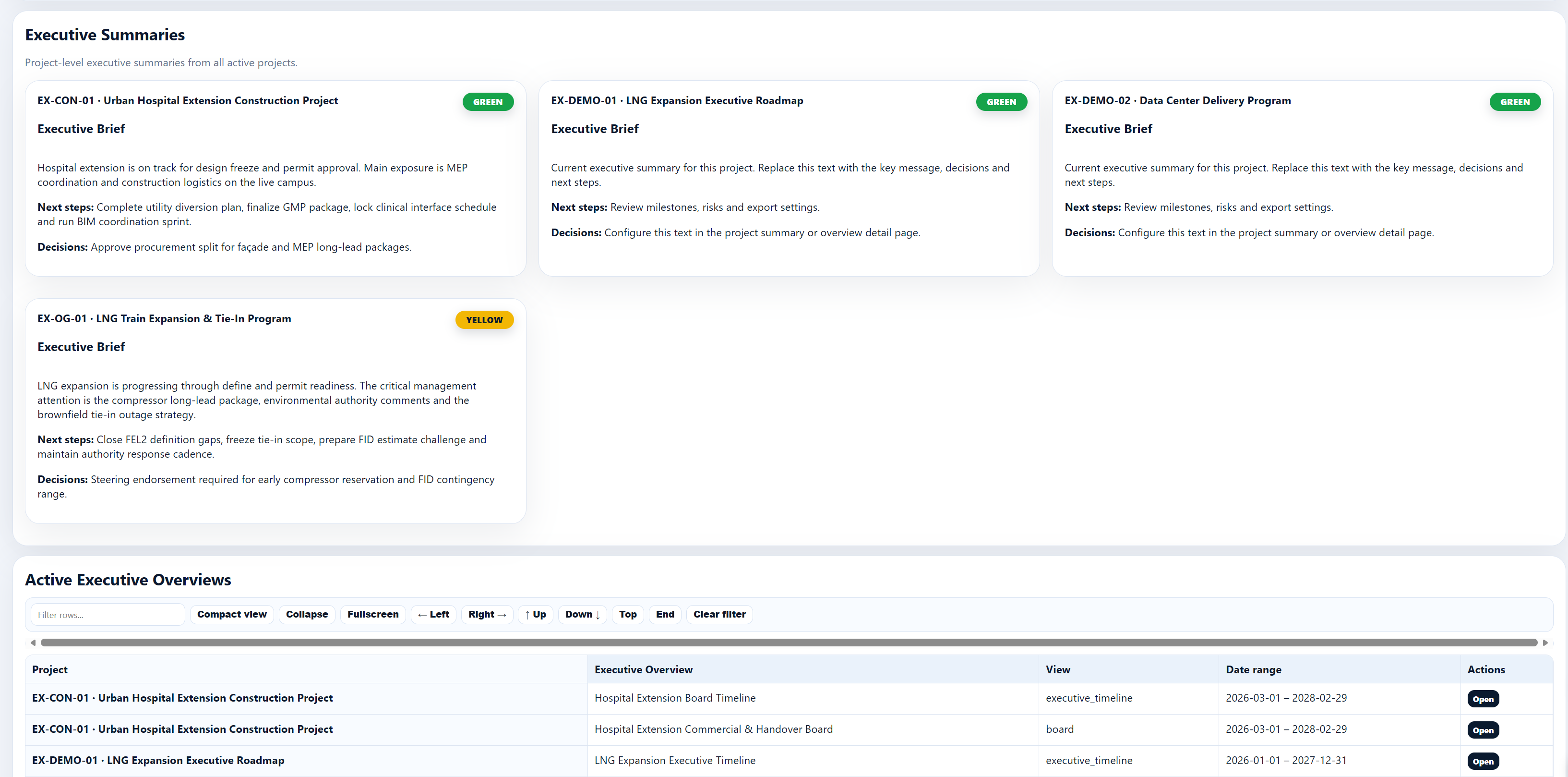
Task: Jump to End of the table
Action: [x=665, y=614]
